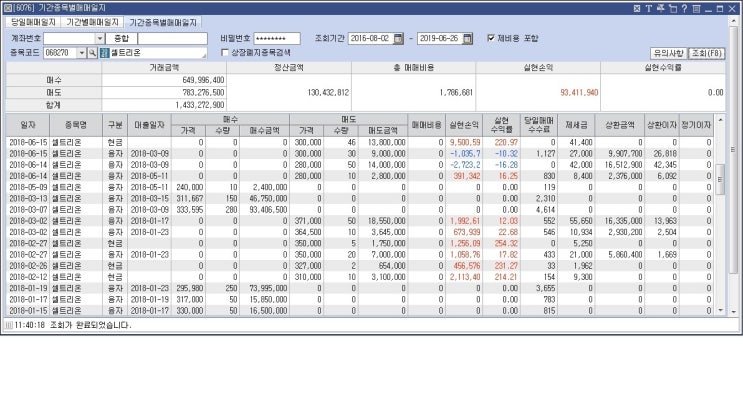Click the summary 실현손익 value 93,411,940
Screen dimensions: 743x404
[x=579, y=93]
